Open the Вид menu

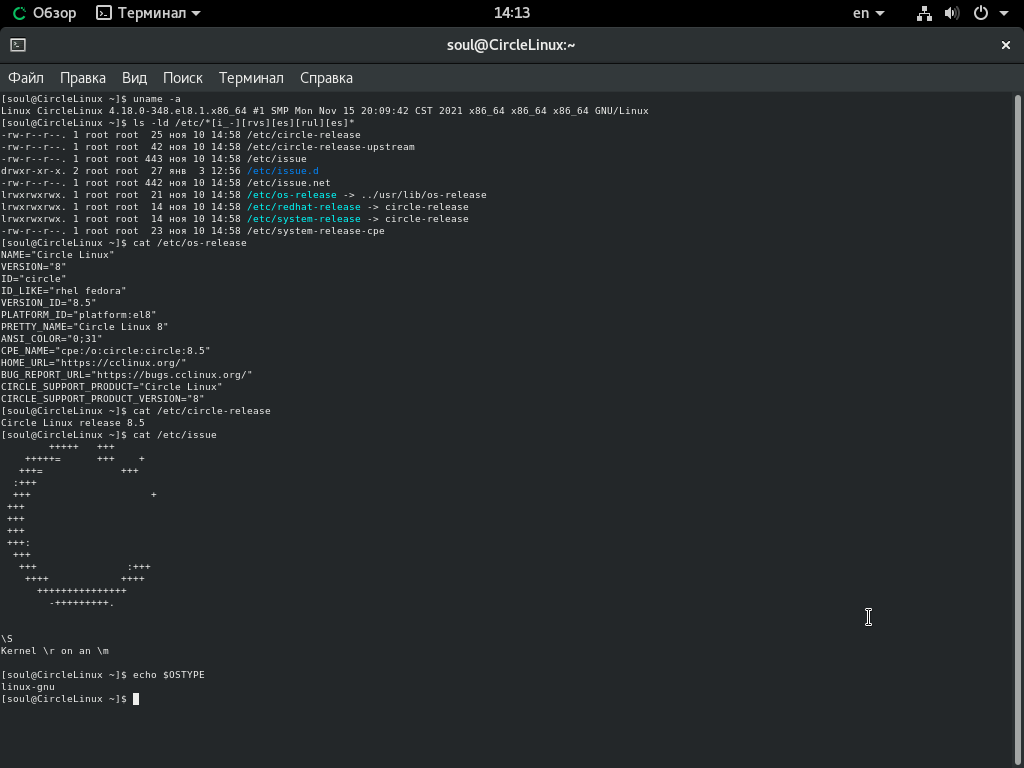[135, 78]
